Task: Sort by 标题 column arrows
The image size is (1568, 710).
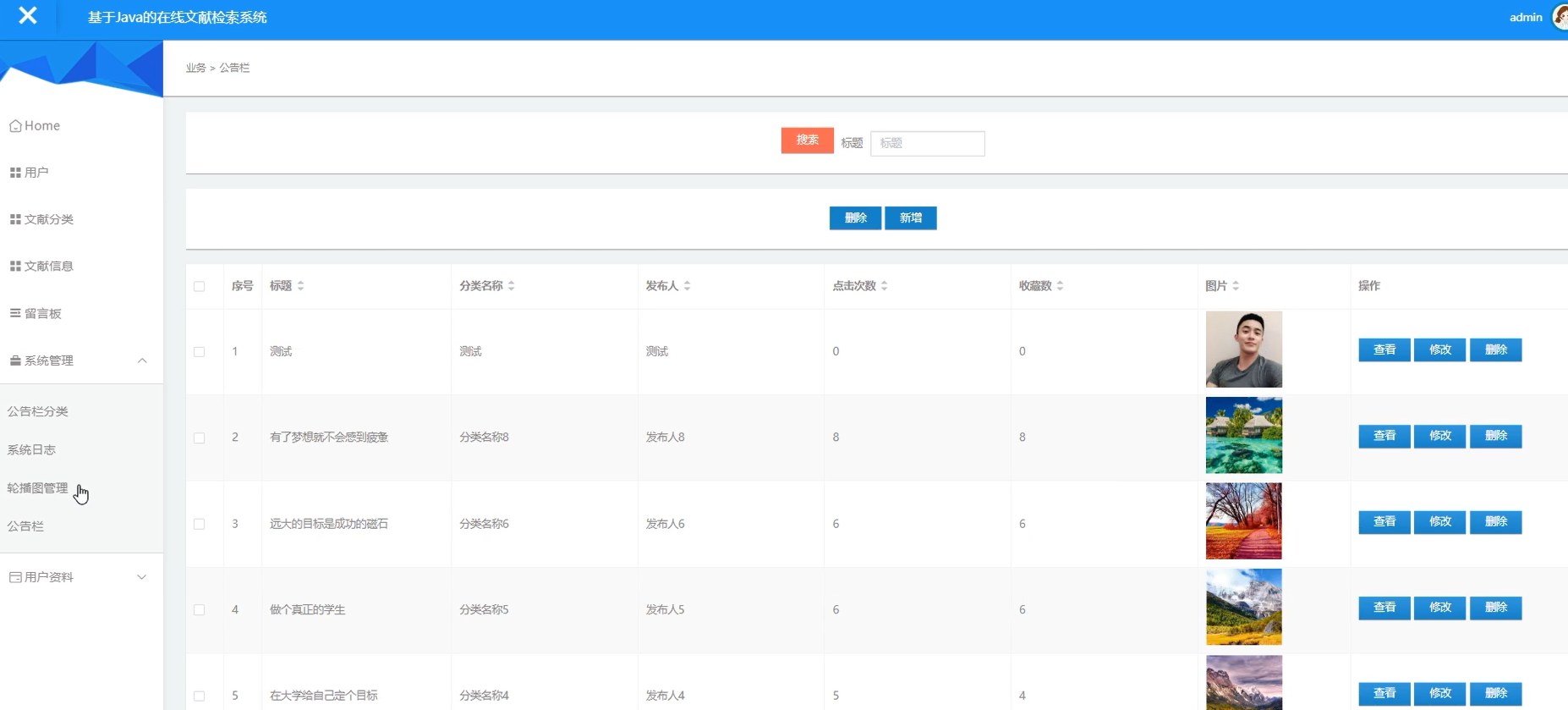Action: (300, 286)
